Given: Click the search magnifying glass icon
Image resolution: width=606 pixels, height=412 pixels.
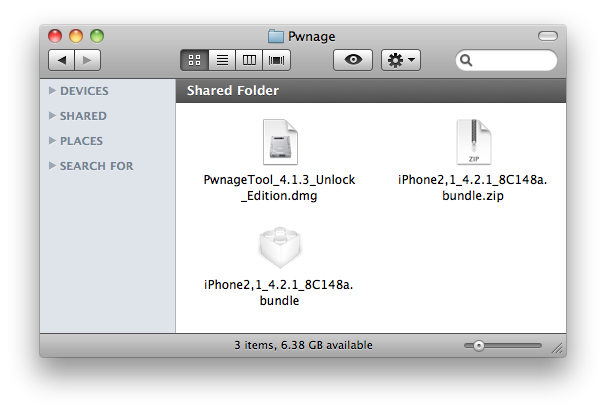Looking at the screenshot, I should coord(467,61).
